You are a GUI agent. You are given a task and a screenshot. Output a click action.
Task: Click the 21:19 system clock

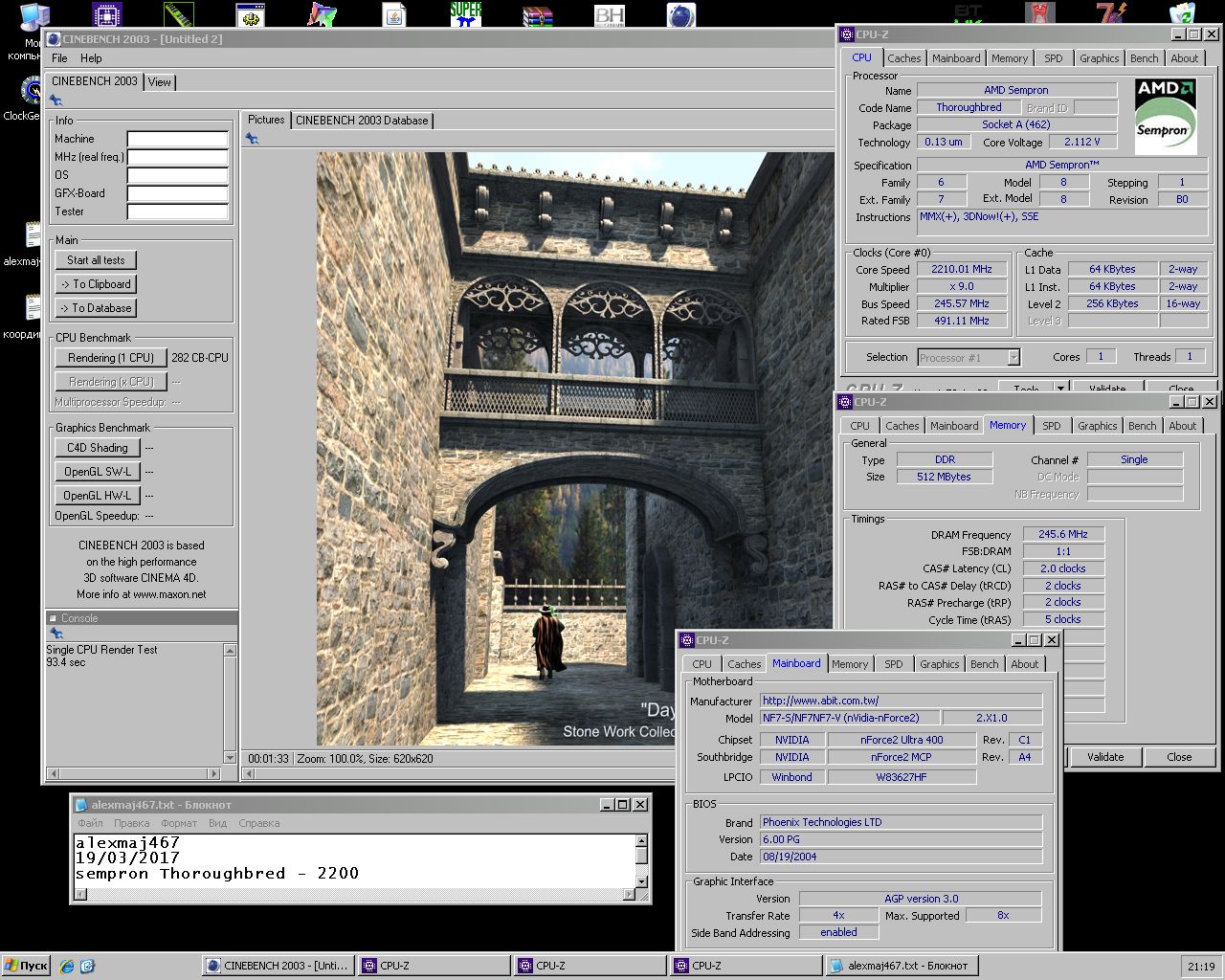1201,967
